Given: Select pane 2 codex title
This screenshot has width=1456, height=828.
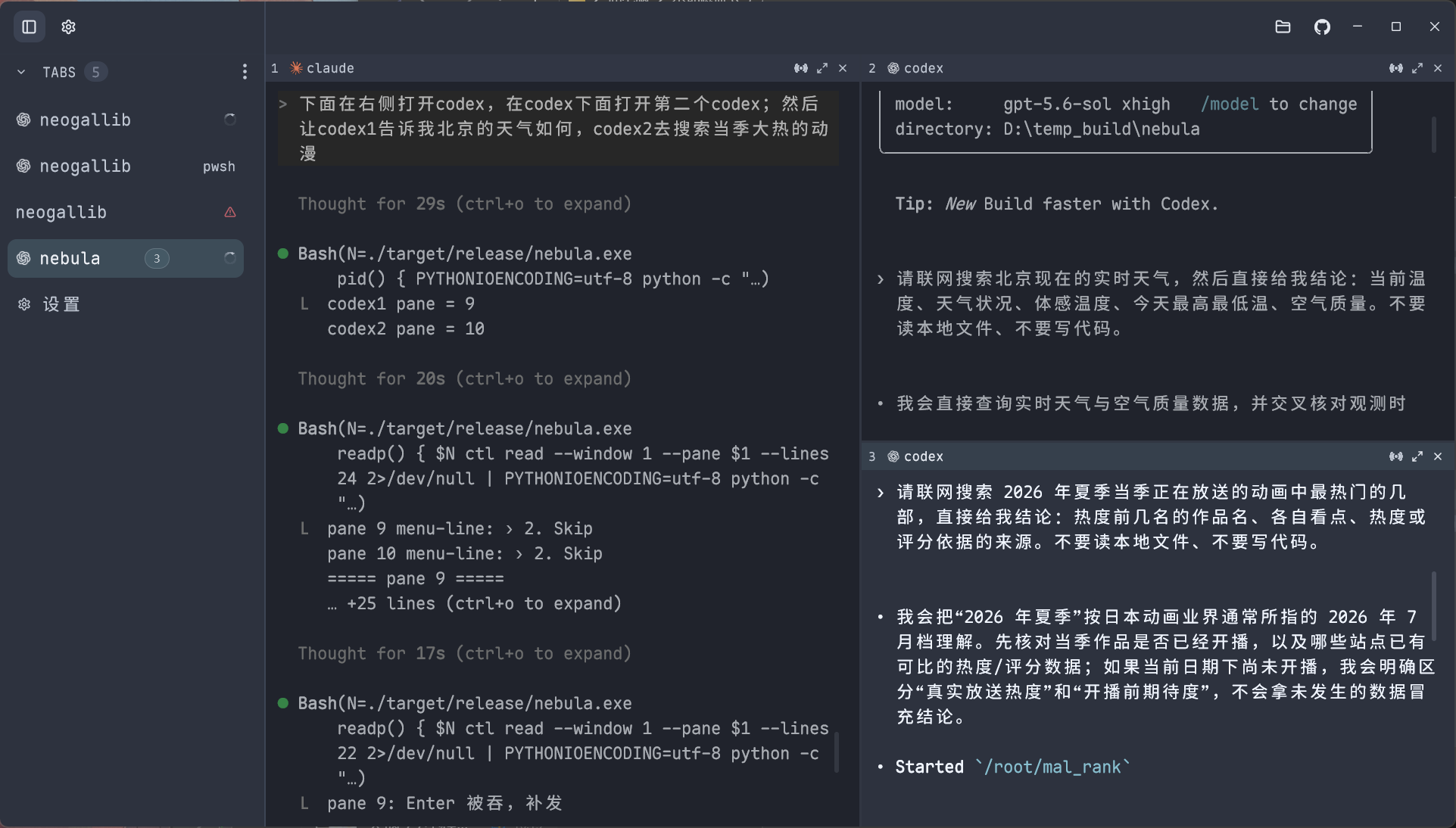Looking at the screenshot, I should [924, 68].
